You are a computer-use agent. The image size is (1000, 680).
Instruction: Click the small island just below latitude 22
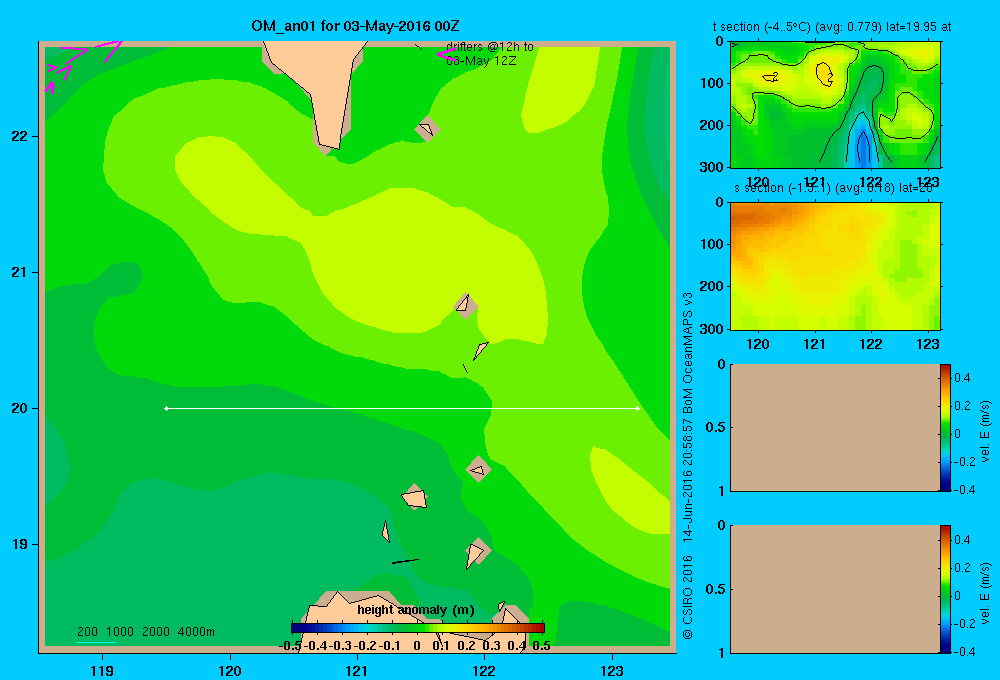point(427,129)
